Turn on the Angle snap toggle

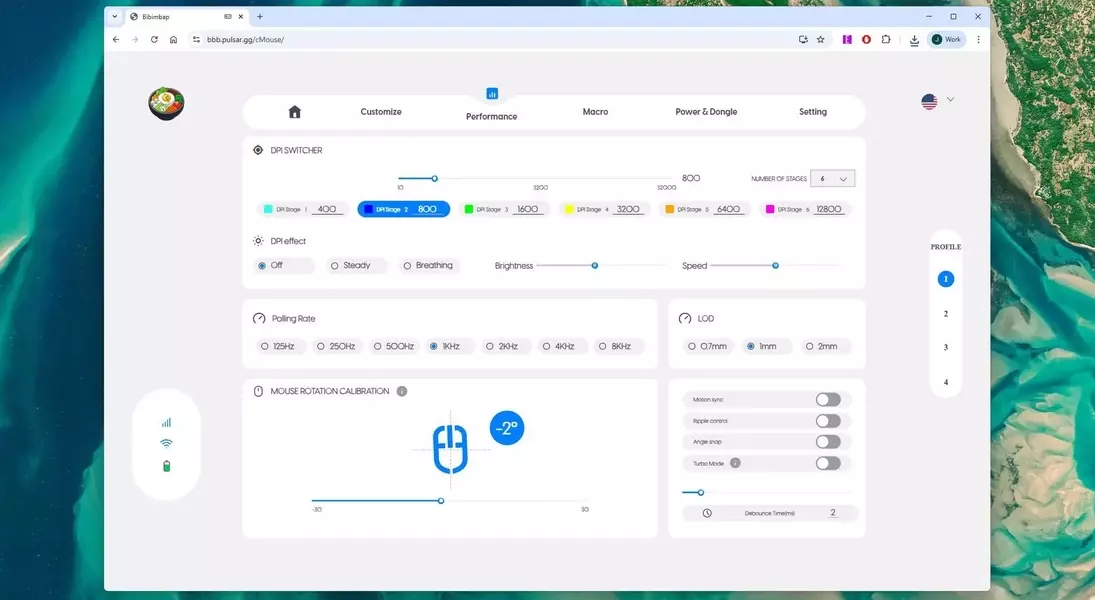[x=827, y=442]
